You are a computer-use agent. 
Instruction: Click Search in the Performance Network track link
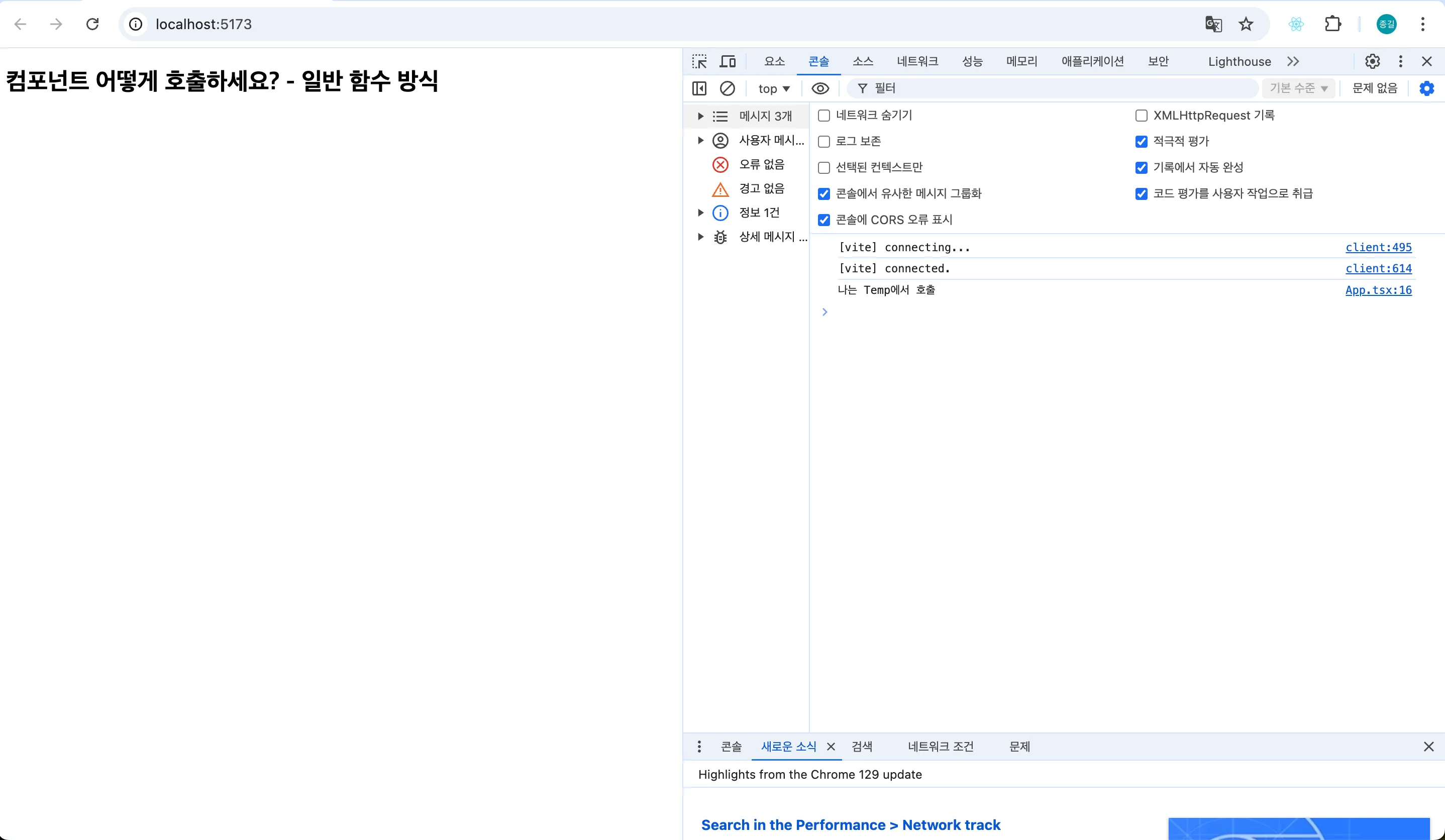point(851,824)
